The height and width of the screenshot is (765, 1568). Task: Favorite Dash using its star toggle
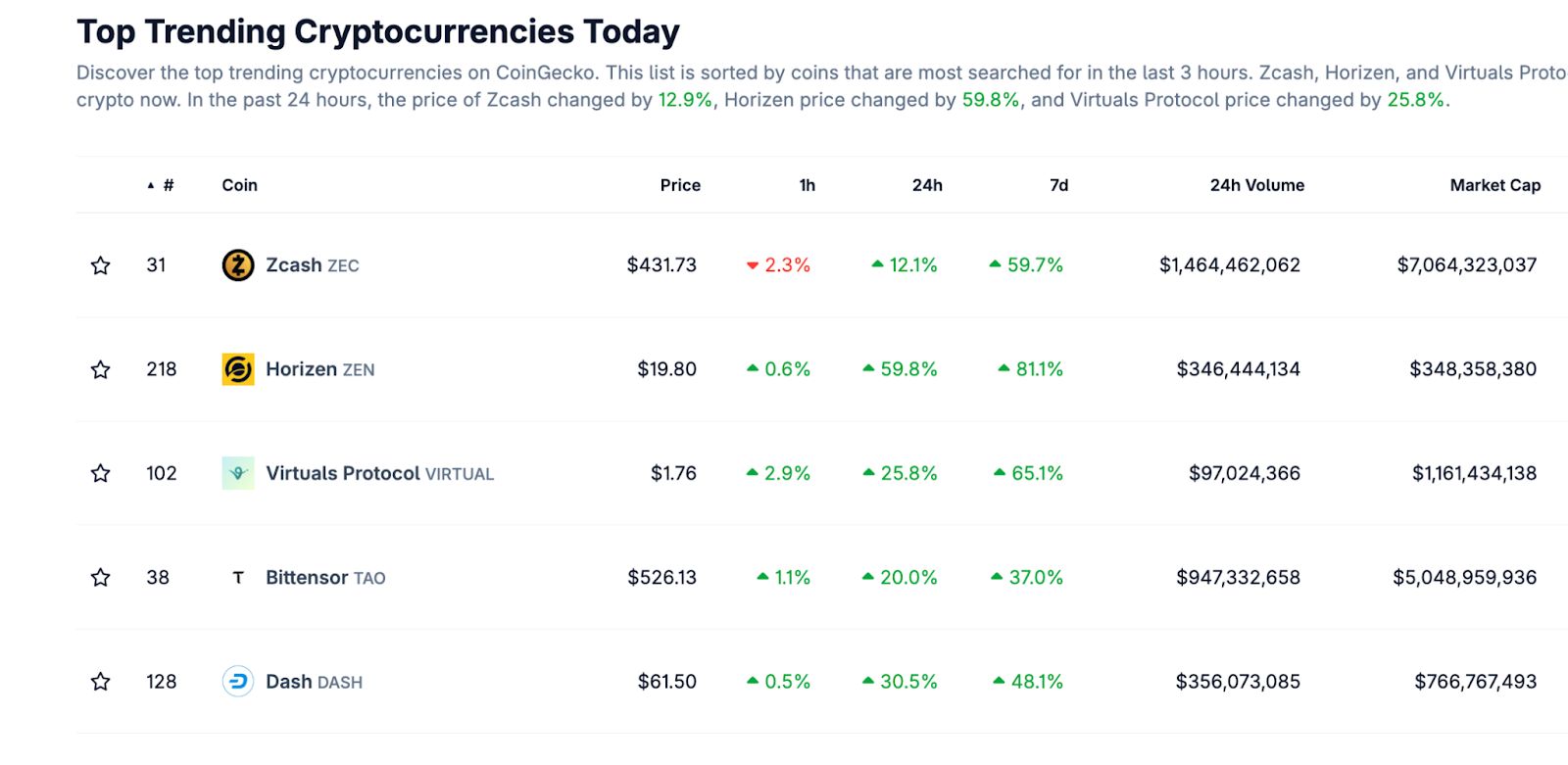(x=101, y=681)
